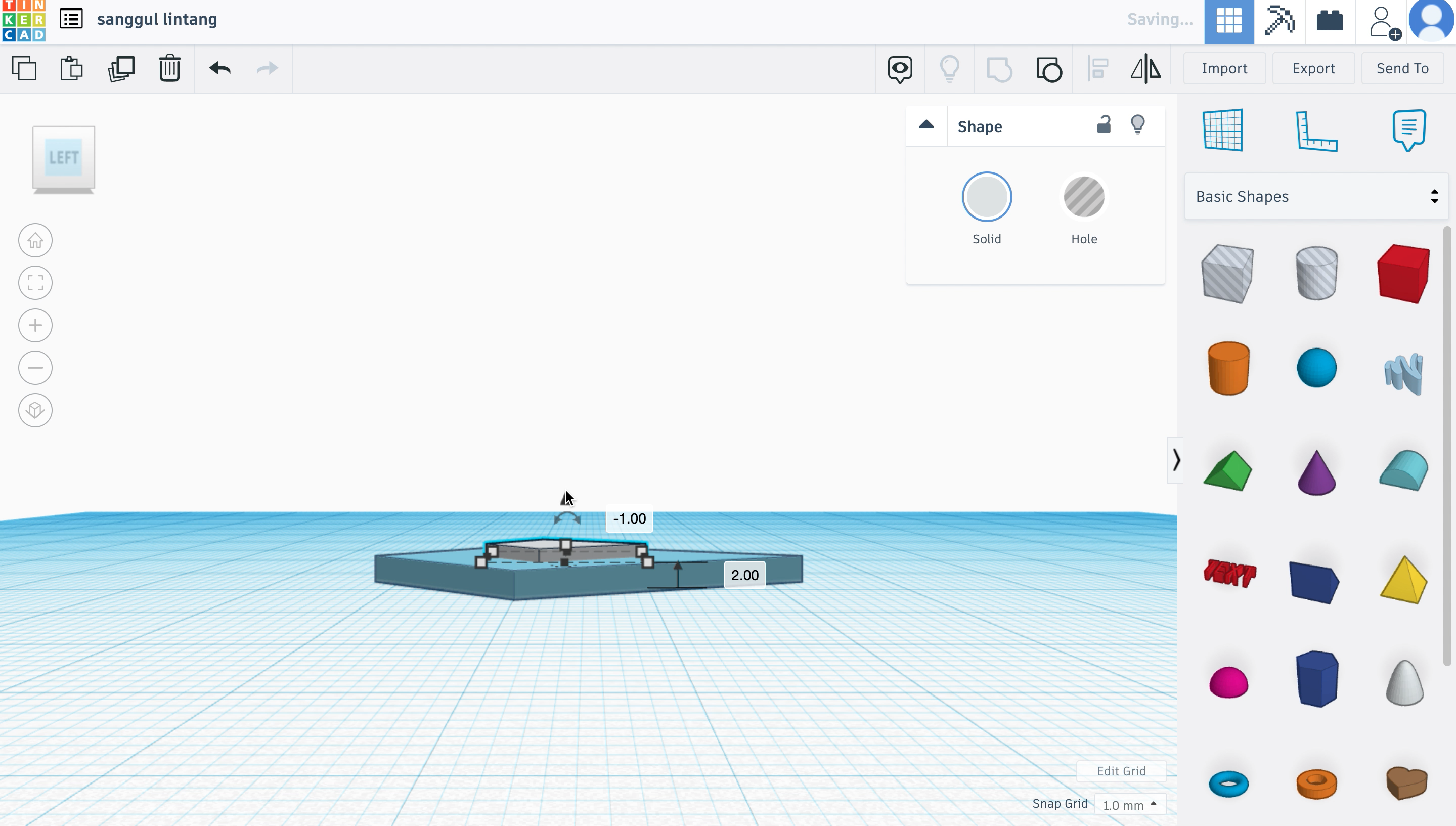This screenshot has width=1456, height=826.
Task: Pick the brown Heart shape
Action: pos(1406,783)
